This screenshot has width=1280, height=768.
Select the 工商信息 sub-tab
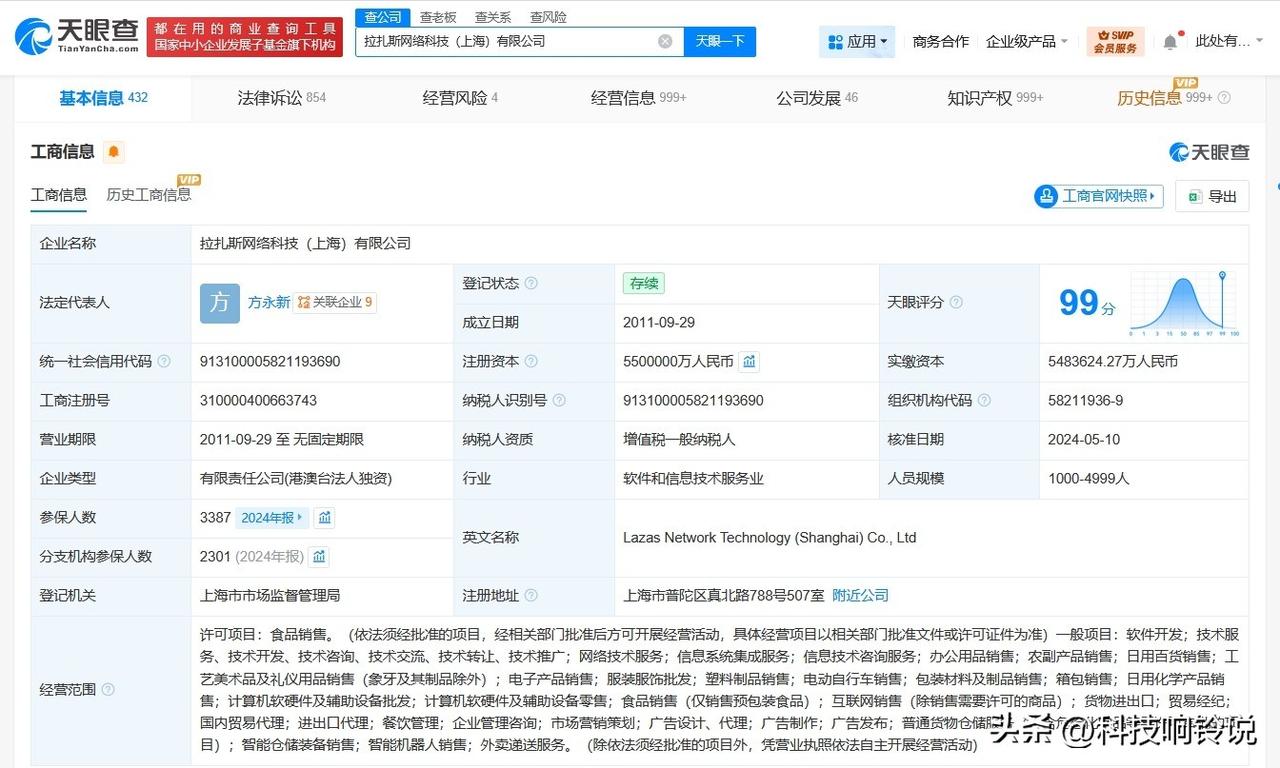(x=59, y=195)
